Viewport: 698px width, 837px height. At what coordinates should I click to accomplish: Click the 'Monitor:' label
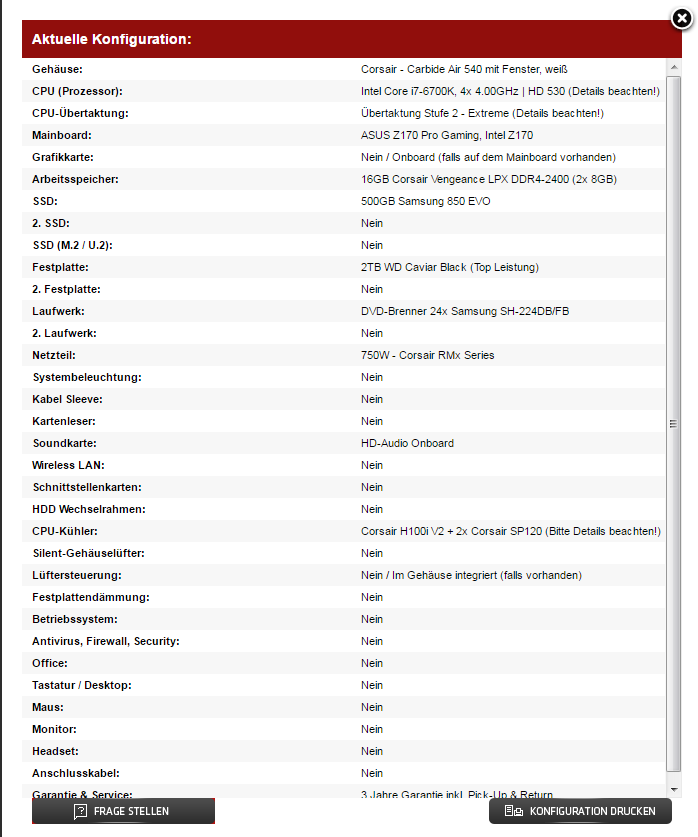click(x=54, y=729)
